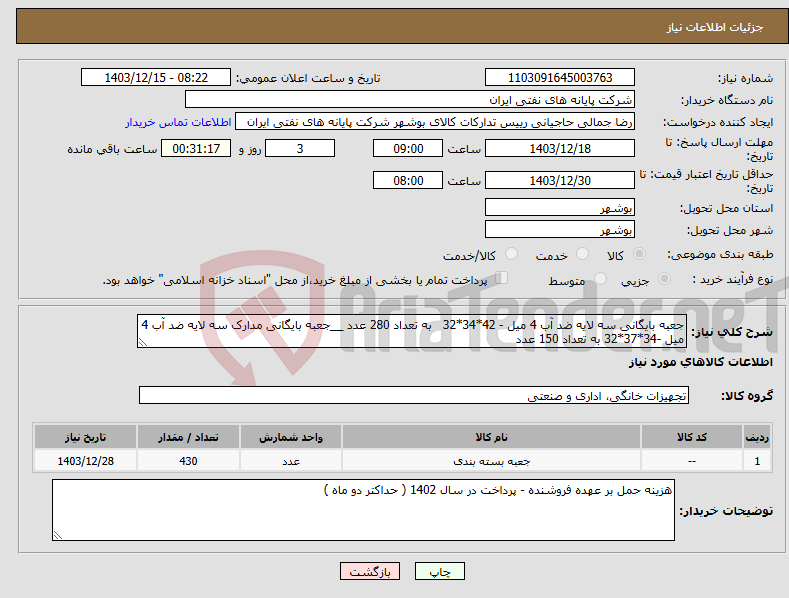Click the section heading اطلاعات کالاهای مورد نیاز
The image size is (789, 598).
(x=700, y=362)
